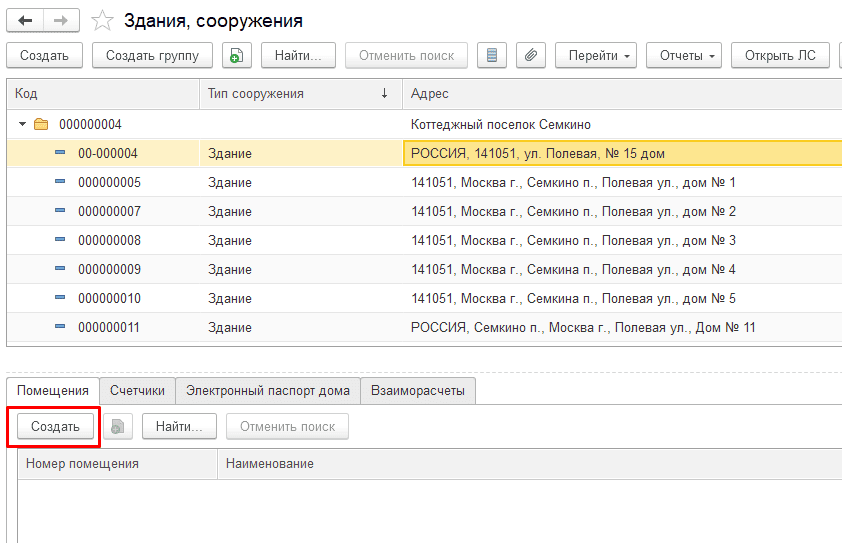Click the top toolbar Найти... button

pyautogui.click(x=298, y=56)
